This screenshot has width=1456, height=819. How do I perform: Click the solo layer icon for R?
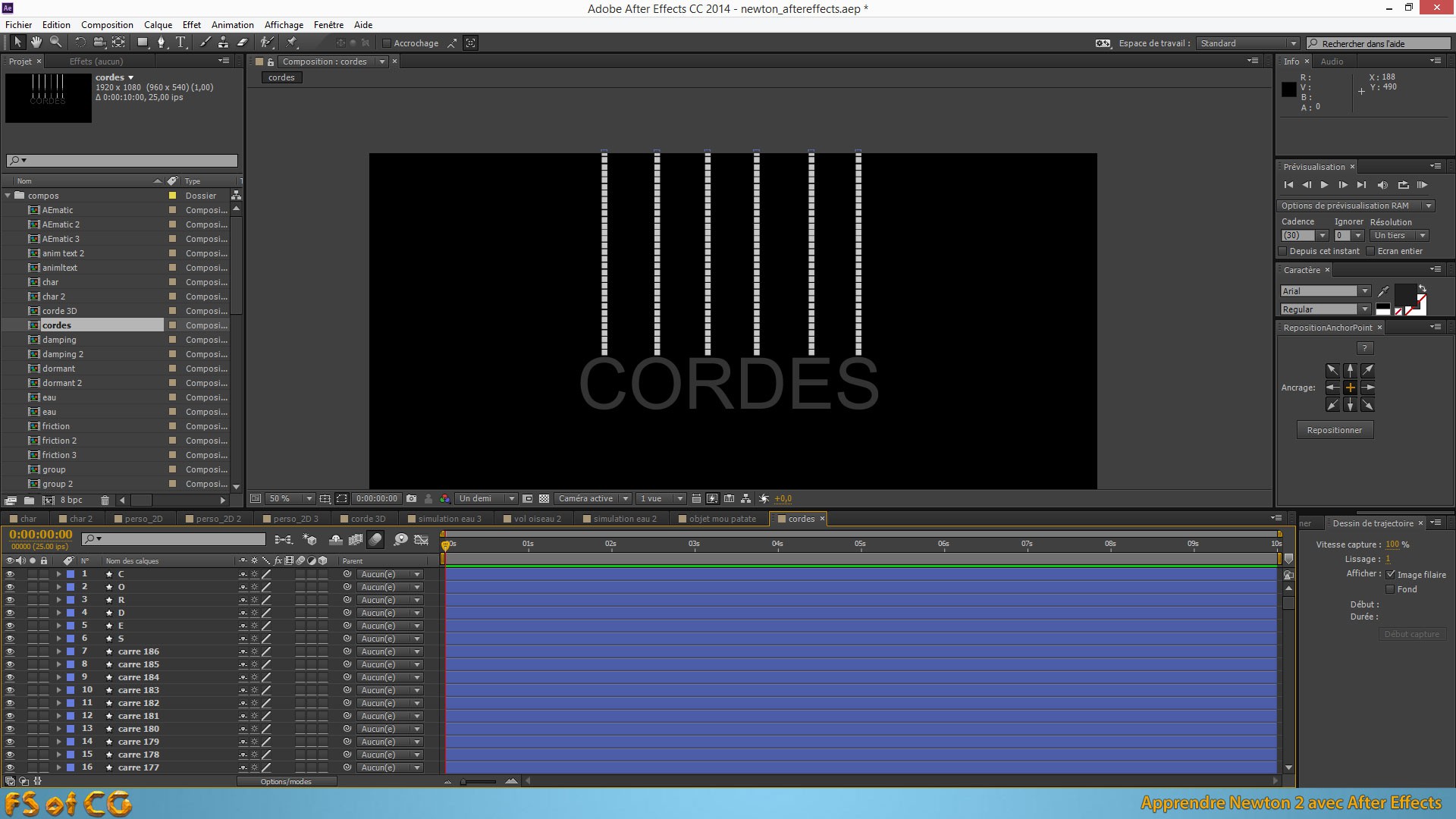[30, 600]
